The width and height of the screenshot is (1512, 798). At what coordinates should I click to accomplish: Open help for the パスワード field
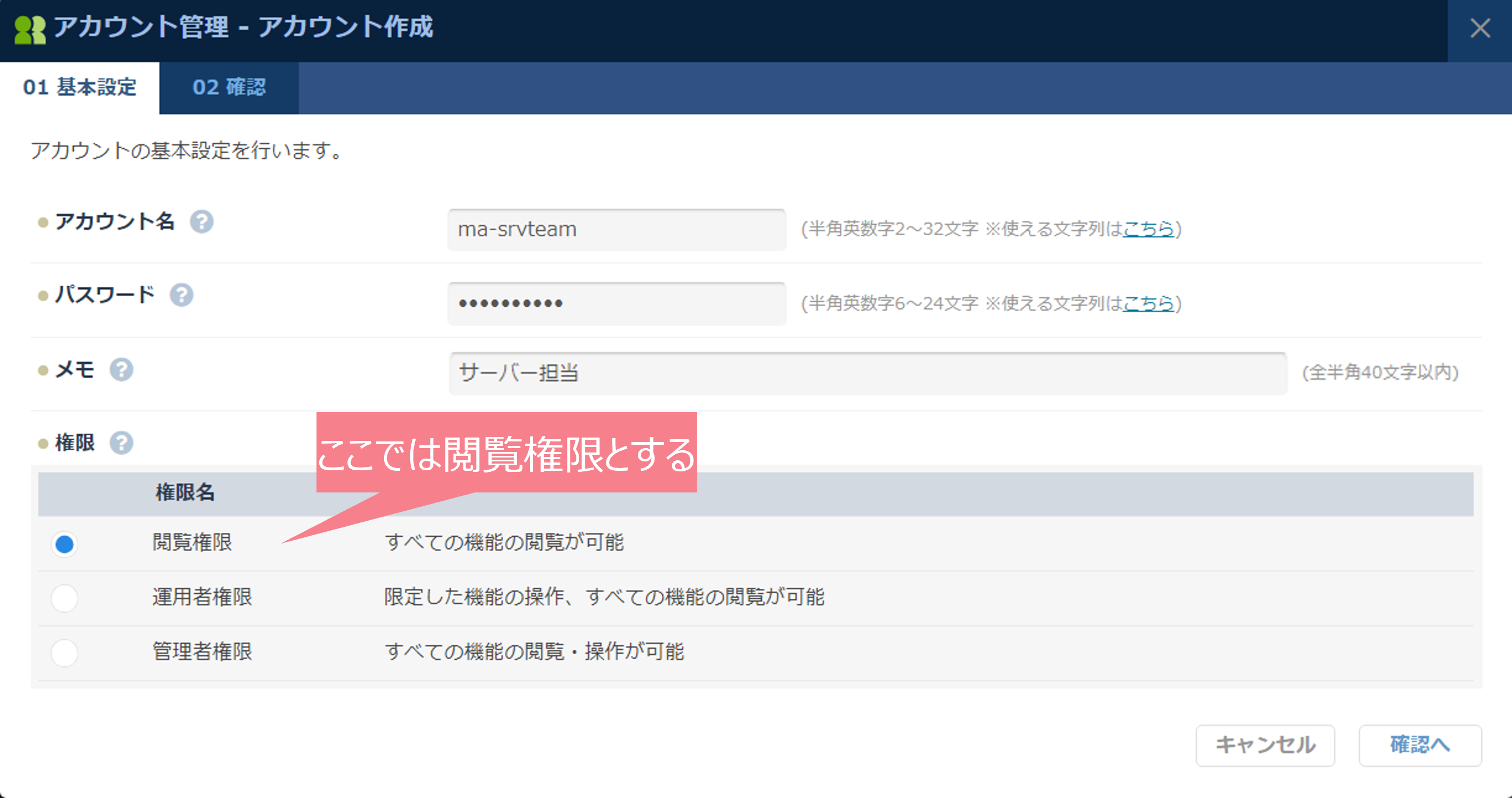pos(183,296)
